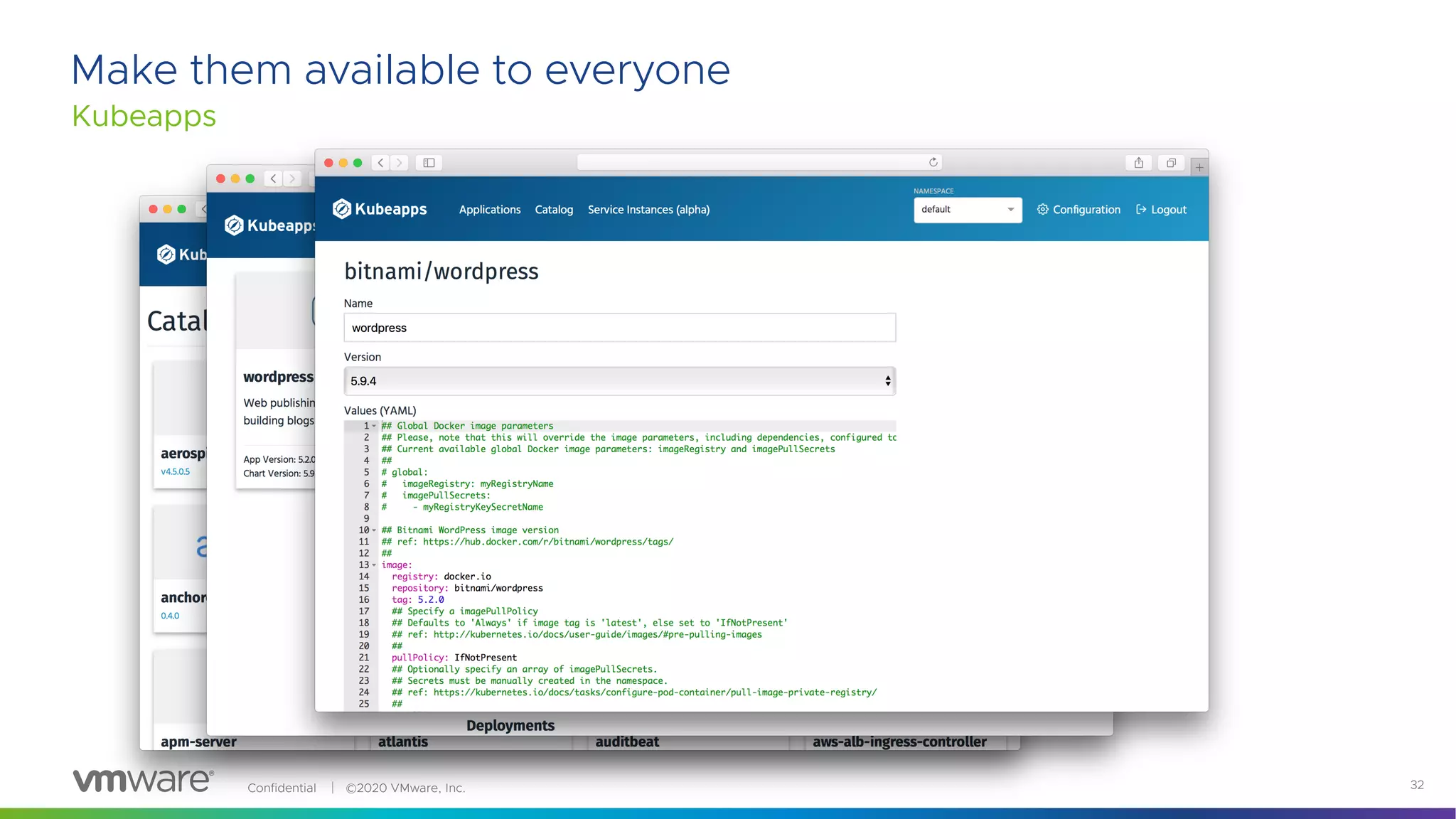Open the auditbeat card in the rear window
Screen dimensions: 1456x819
point(627,742)
